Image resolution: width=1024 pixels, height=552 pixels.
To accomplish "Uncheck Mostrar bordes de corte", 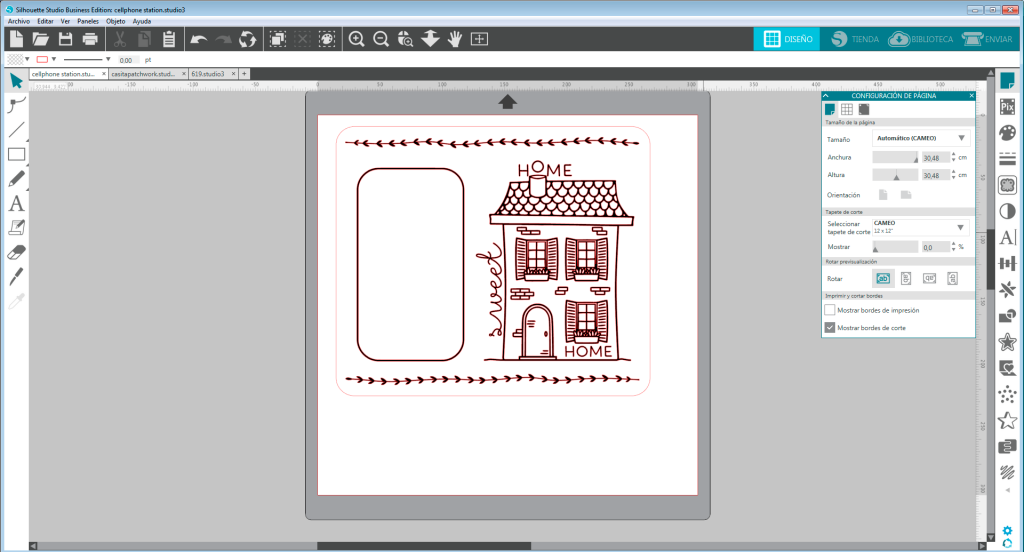I will [x=830, y=327].
